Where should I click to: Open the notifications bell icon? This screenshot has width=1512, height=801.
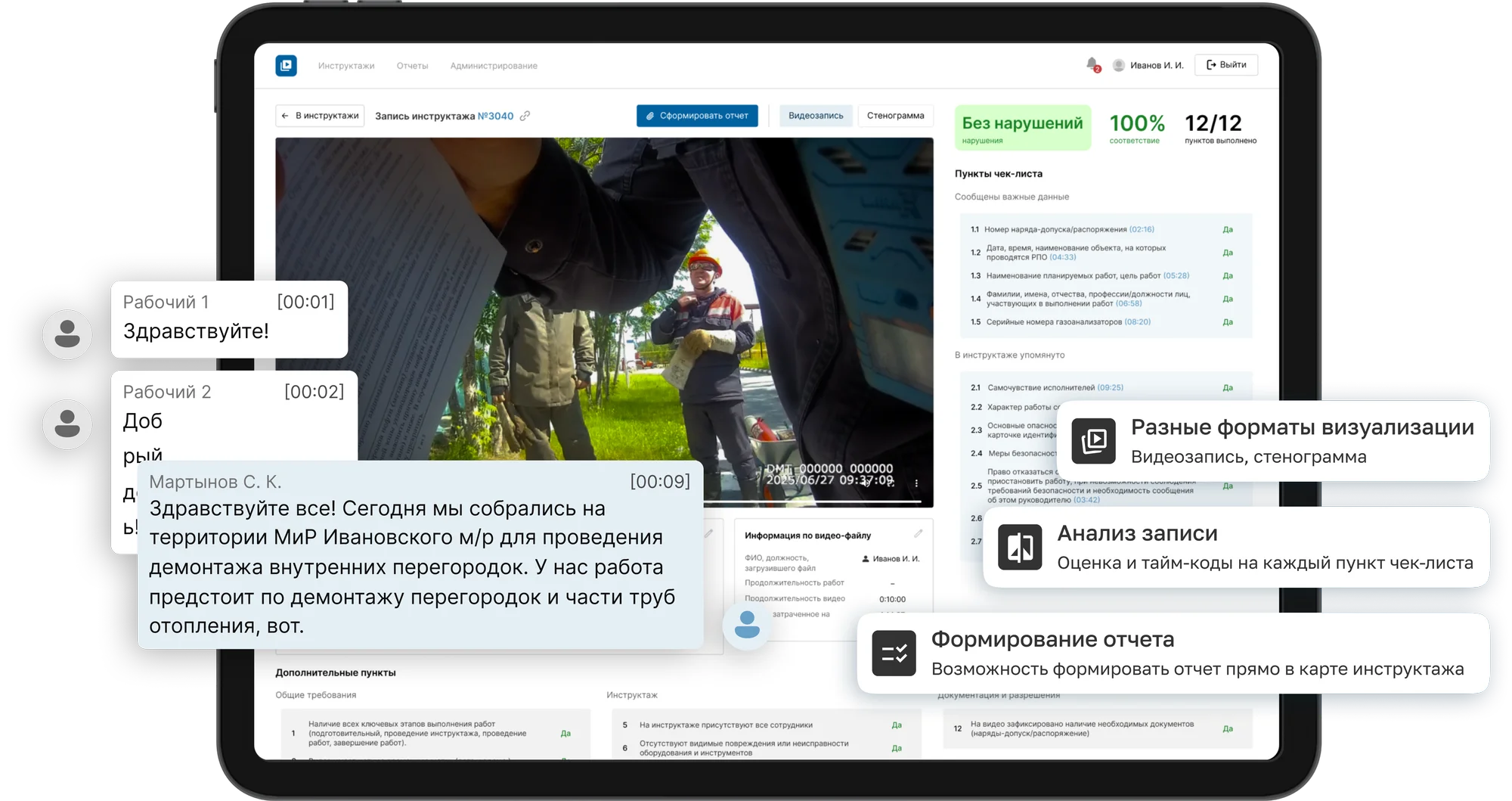[1092, 65]
